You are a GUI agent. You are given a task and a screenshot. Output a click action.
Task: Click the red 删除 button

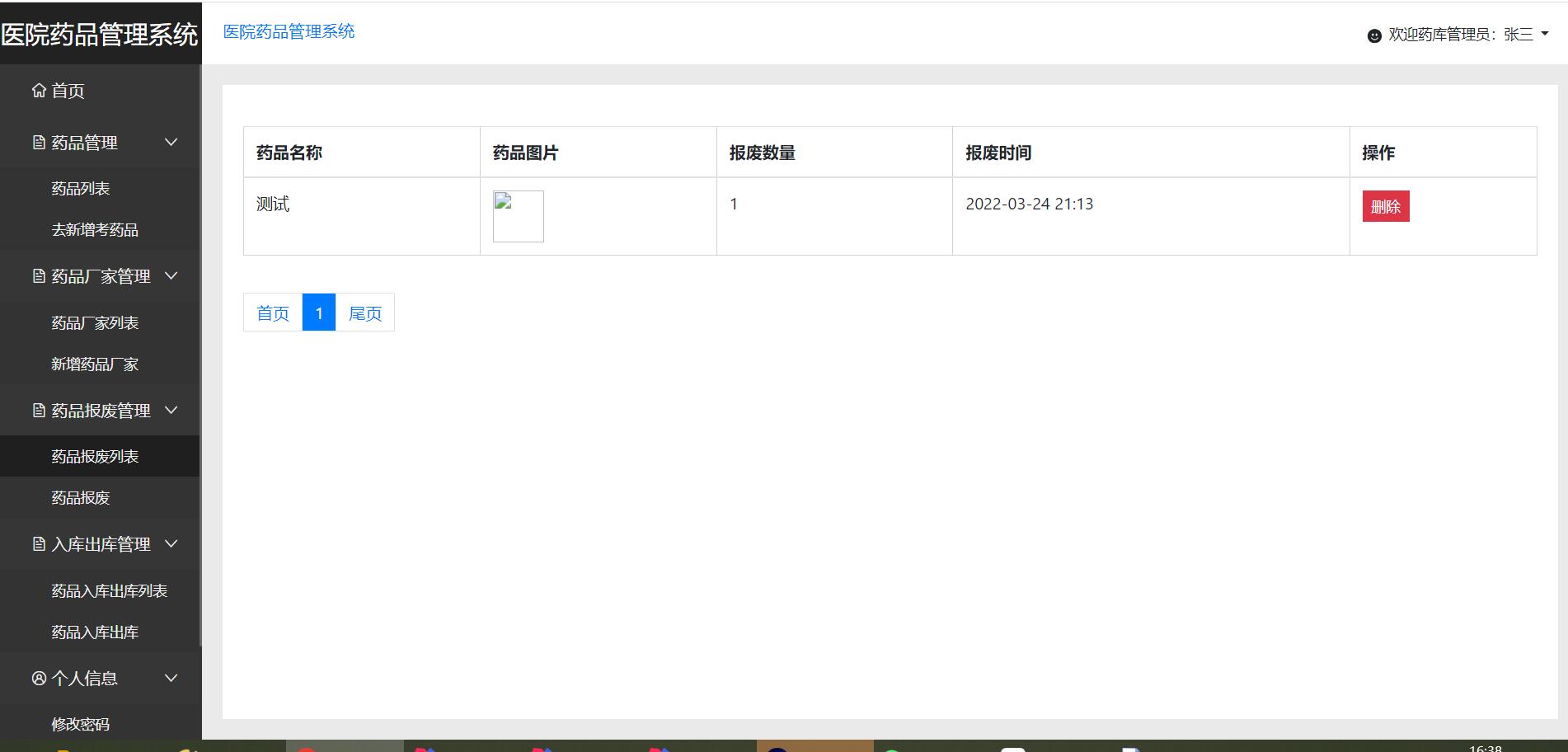pyautogui.click(x=1386, y=206)
